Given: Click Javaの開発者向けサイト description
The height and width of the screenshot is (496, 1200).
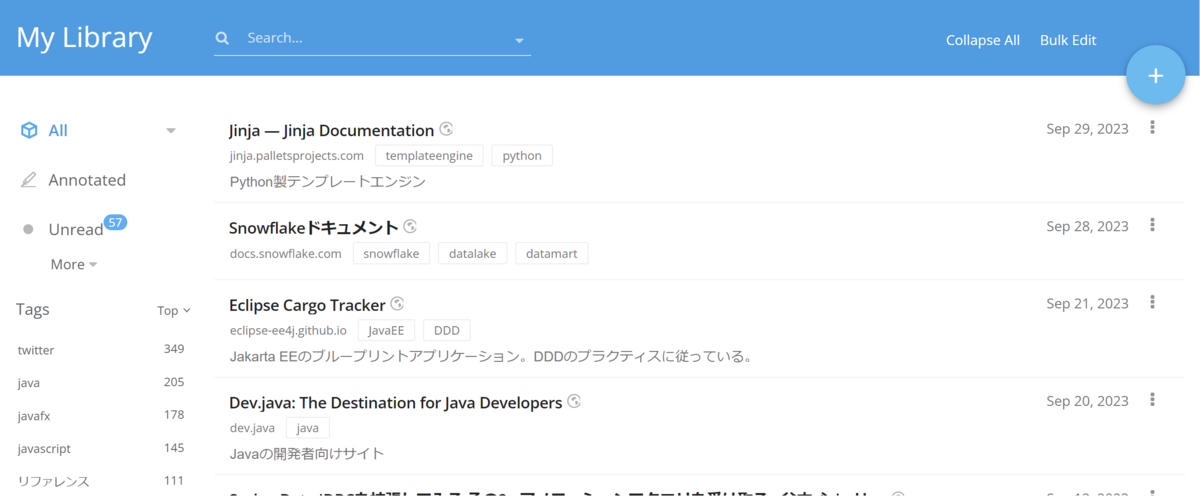Looking at the screenshot, I should click(307, 454).
